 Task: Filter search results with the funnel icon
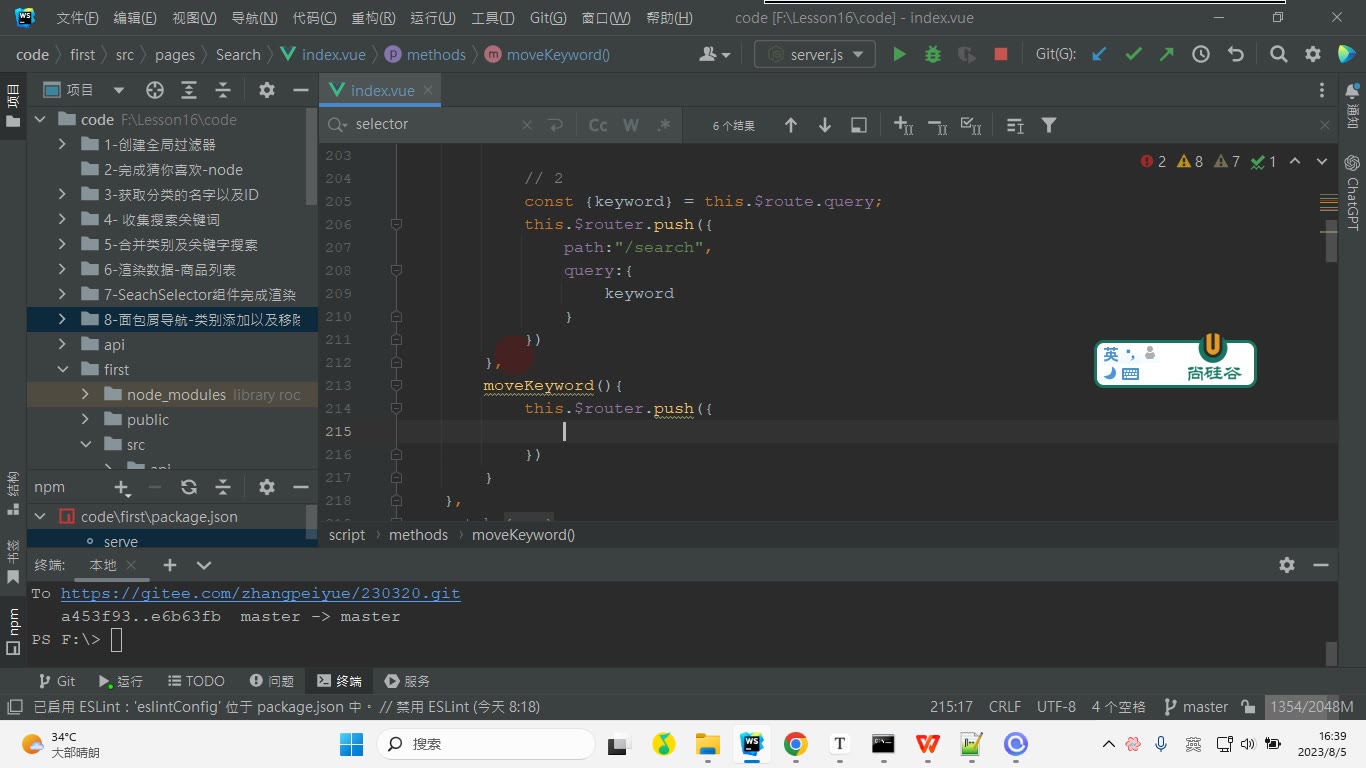[x=1049, y=125]
